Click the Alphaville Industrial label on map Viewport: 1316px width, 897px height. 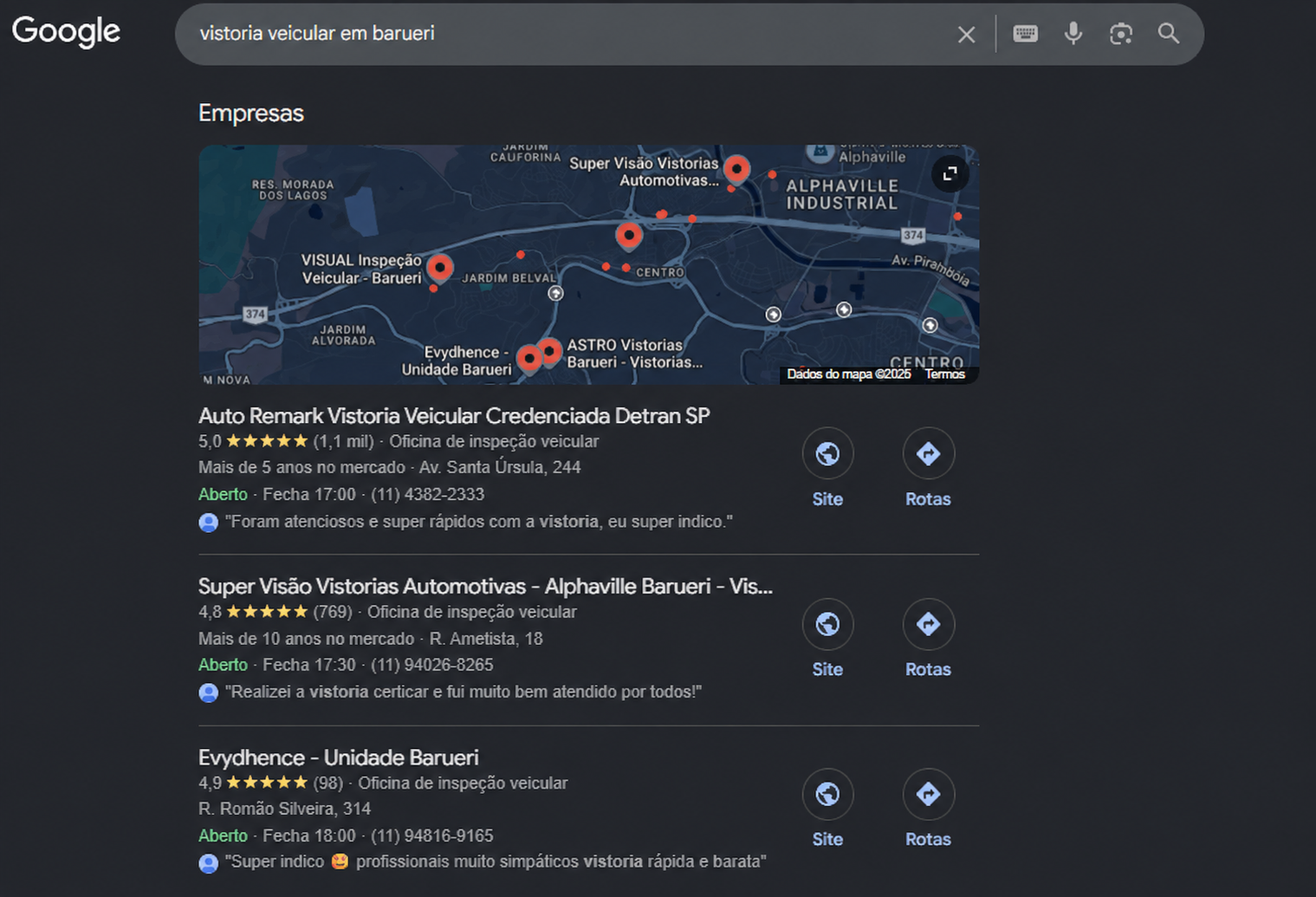coord(841,195)
